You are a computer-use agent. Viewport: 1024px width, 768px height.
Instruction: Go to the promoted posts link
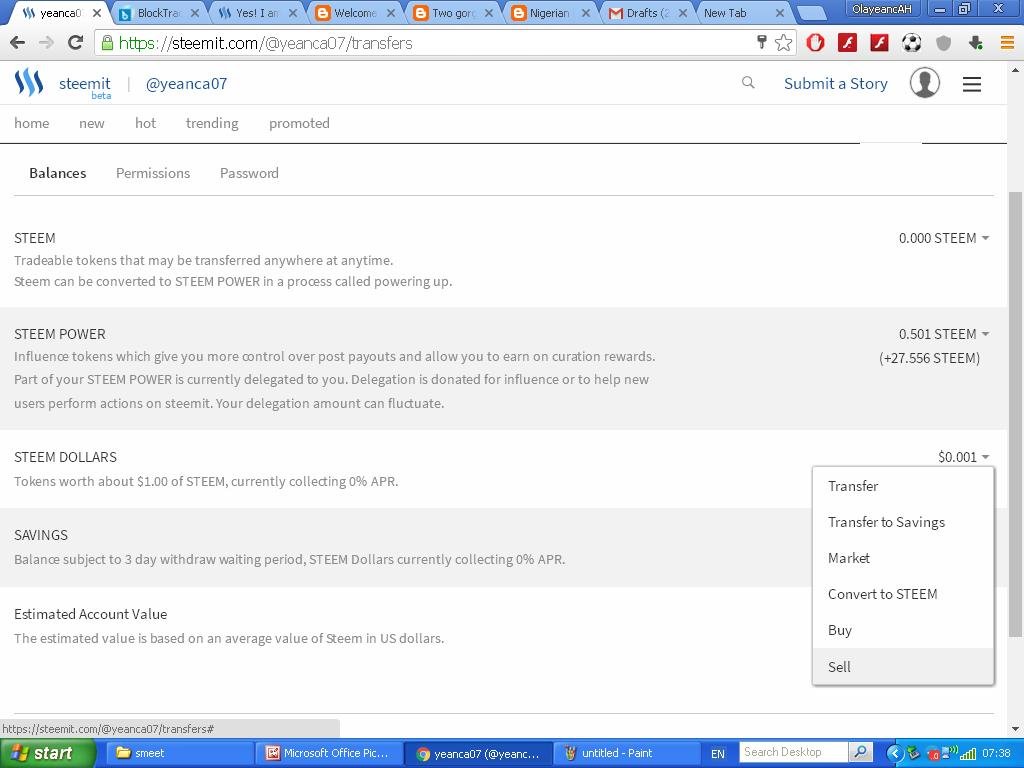tap(299, 123)
